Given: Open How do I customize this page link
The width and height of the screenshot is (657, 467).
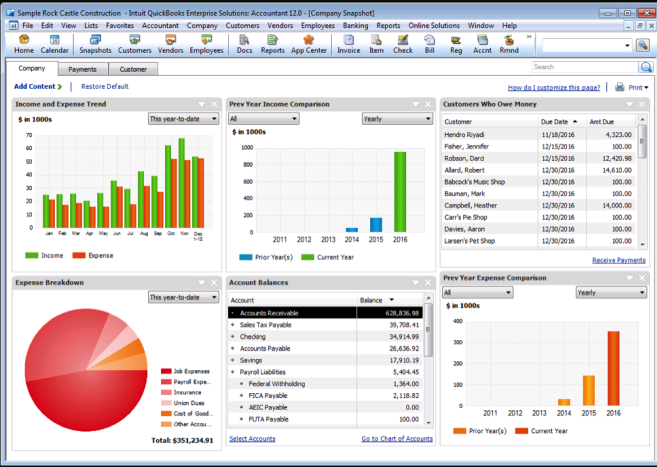Looking at the screenshot, I should coord(554,88).
